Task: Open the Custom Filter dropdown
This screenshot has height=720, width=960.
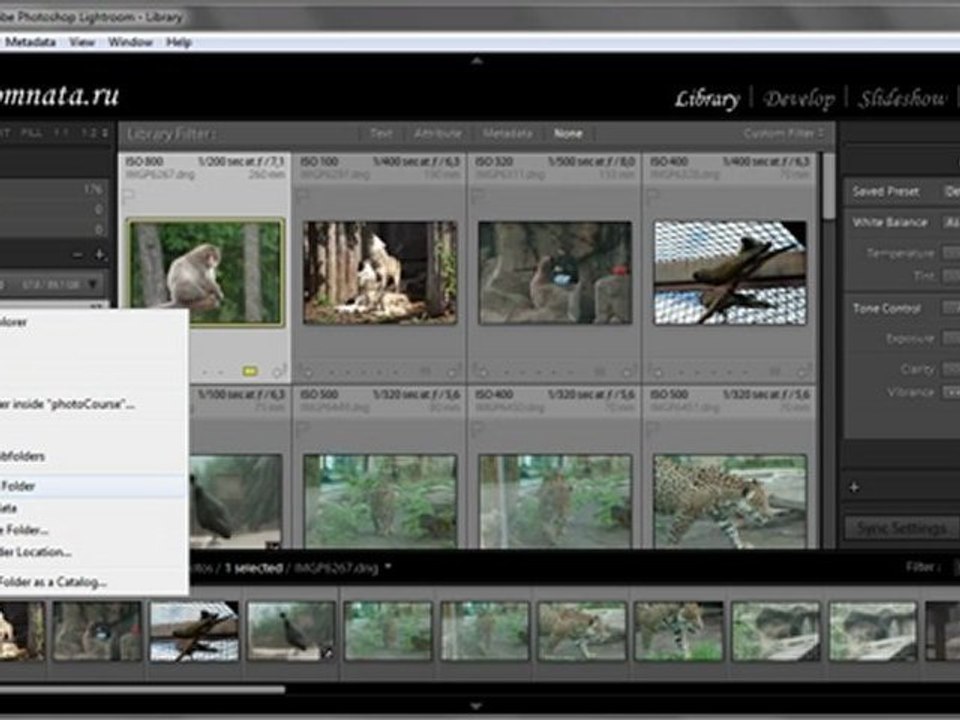Action: 784,133
